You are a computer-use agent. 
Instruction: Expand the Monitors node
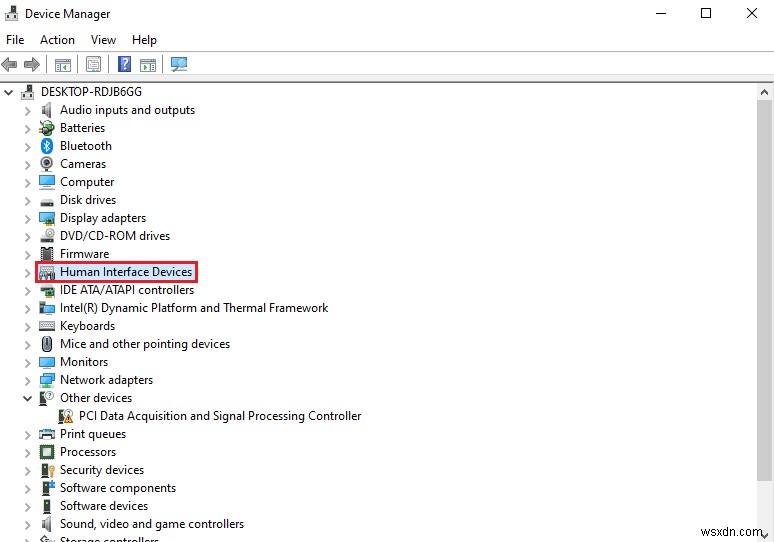click(28, 363)
